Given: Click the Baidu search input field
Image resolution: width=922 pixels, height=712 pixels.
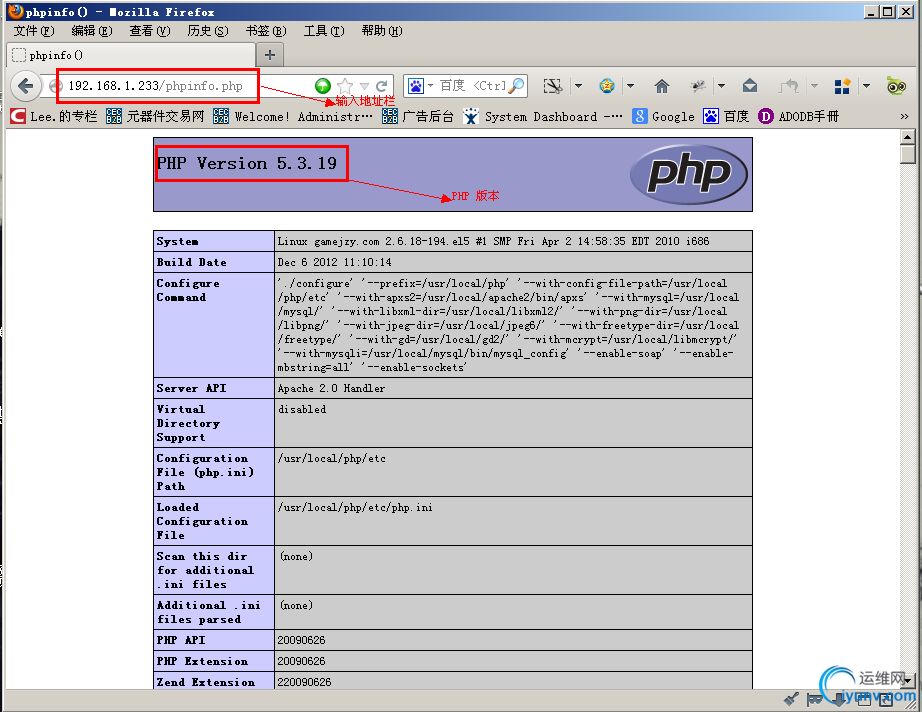Looking at the screenshot, I should pyautogui.click(x=472, y=86).
